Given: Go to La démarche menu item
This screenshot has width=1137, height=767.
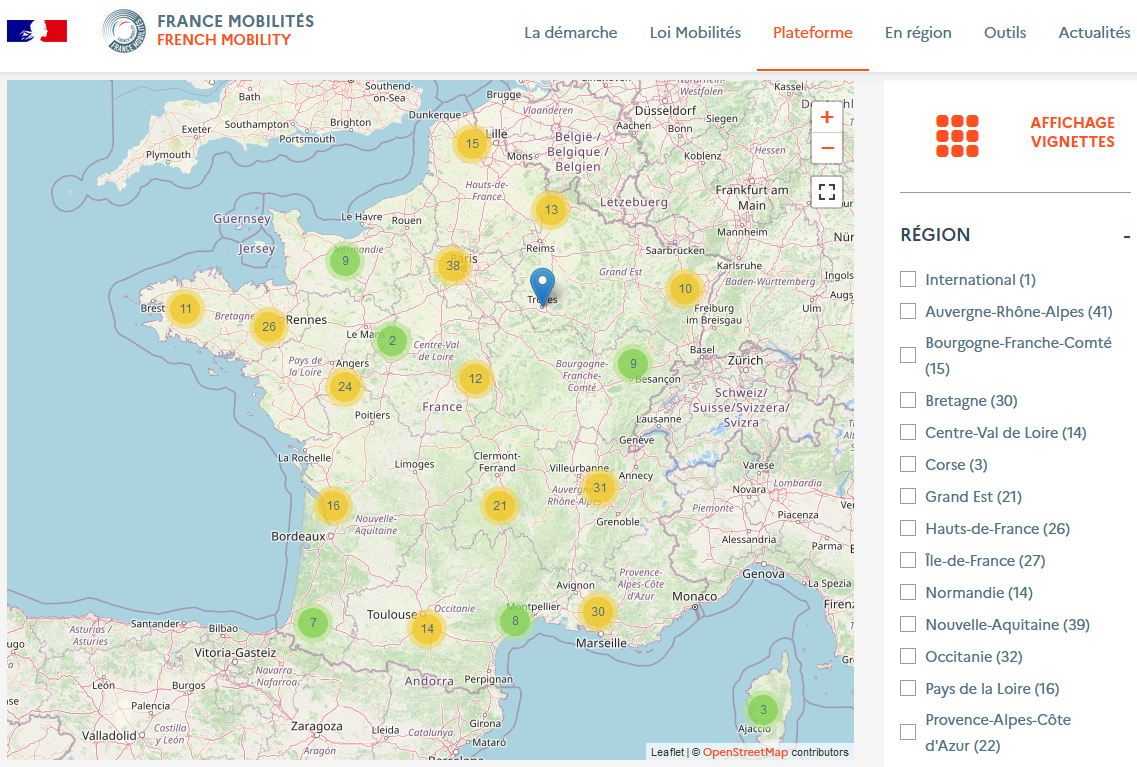Looking at the screenshot, I should pos(570,33).
